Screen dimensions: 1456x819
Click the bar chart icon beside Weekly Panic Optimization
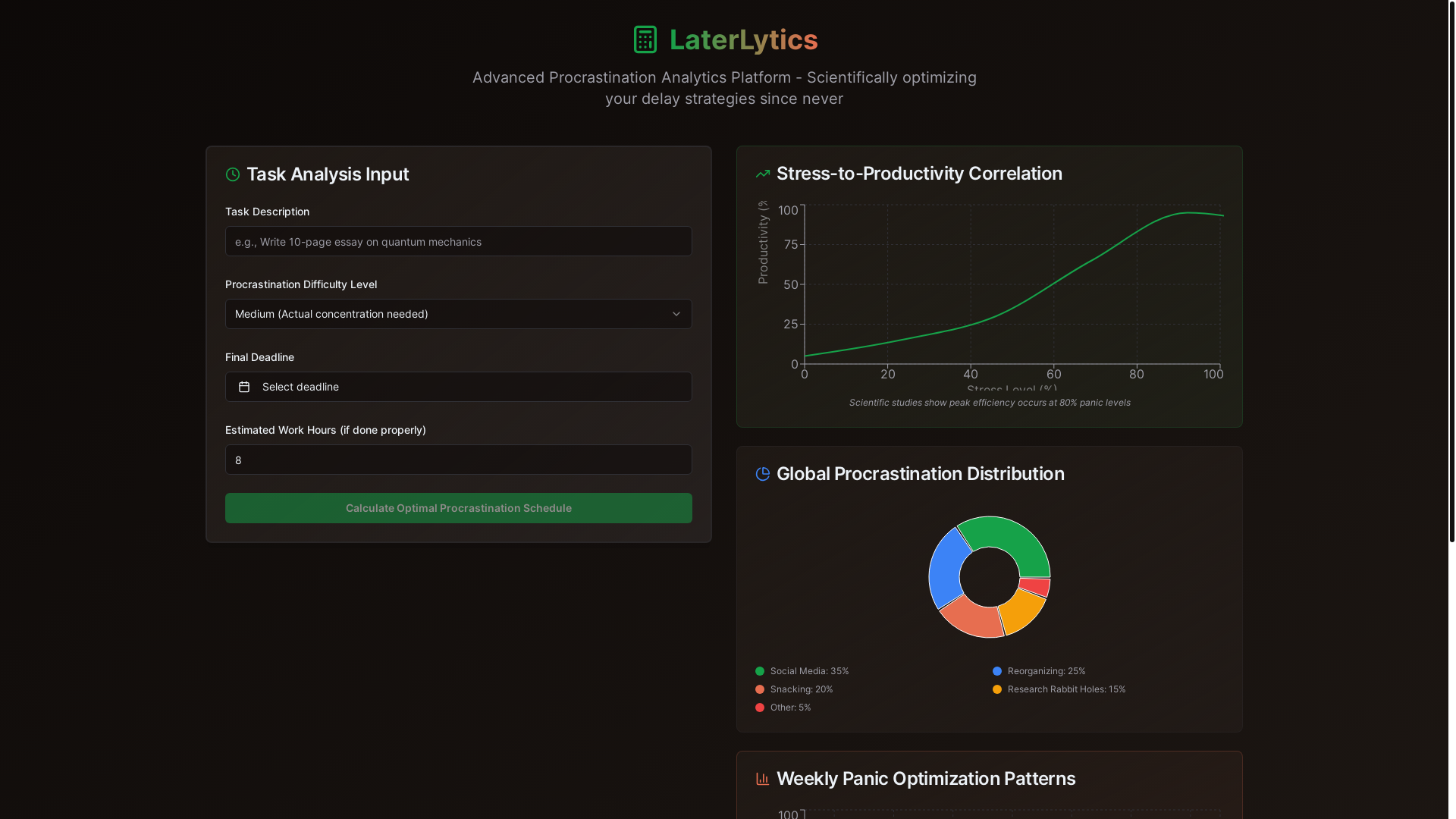tap(763, 779)
